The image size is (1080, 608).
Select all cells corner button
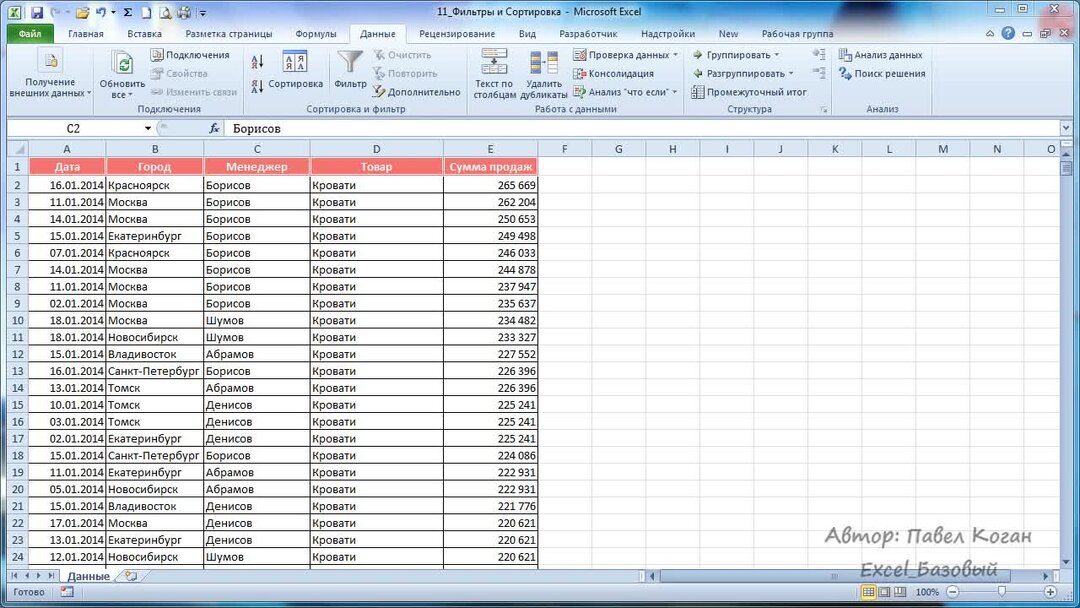coord(18,149)
